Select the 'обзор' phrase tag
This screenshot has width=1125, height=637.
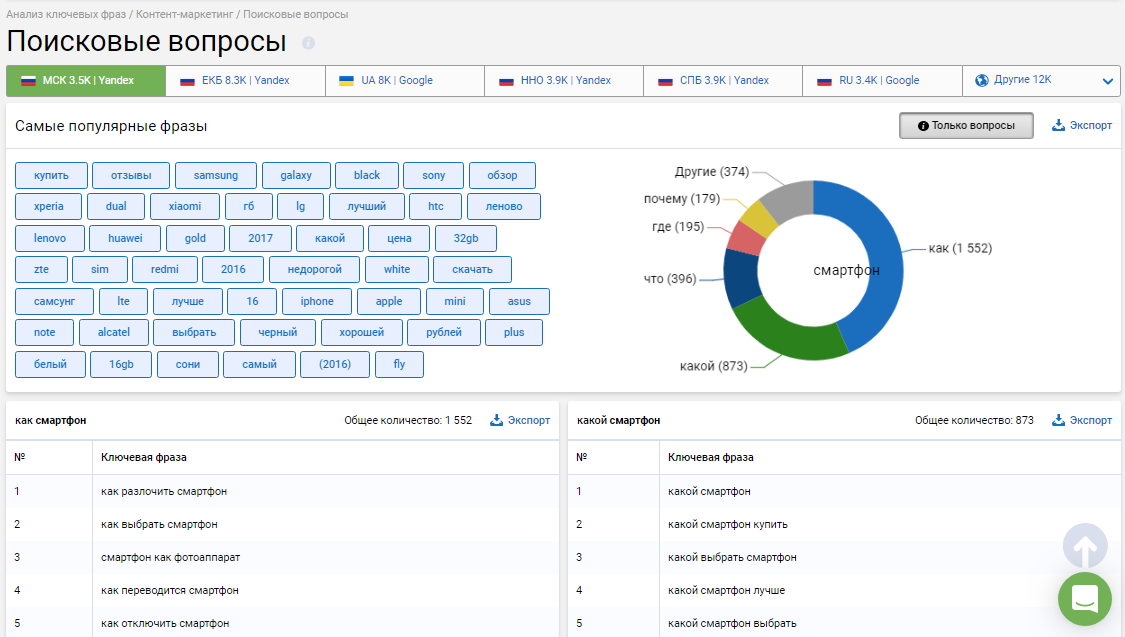(502, 175)
